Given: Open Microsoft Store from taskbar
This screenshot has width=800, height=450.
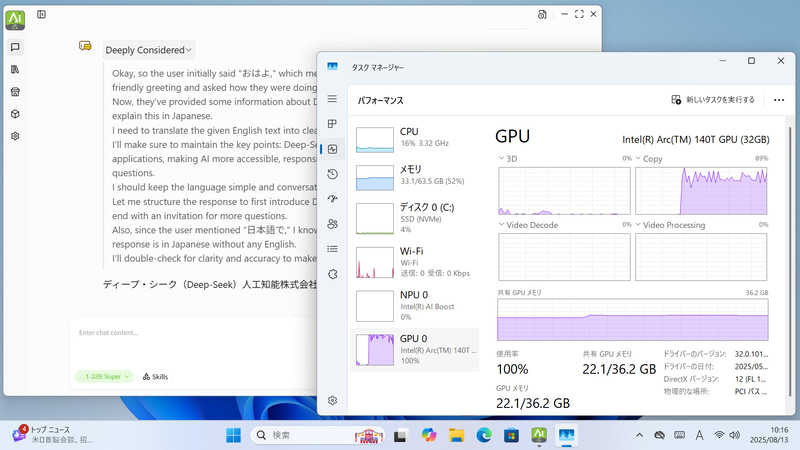Looking at the screenshot, I should click(511, 435).
